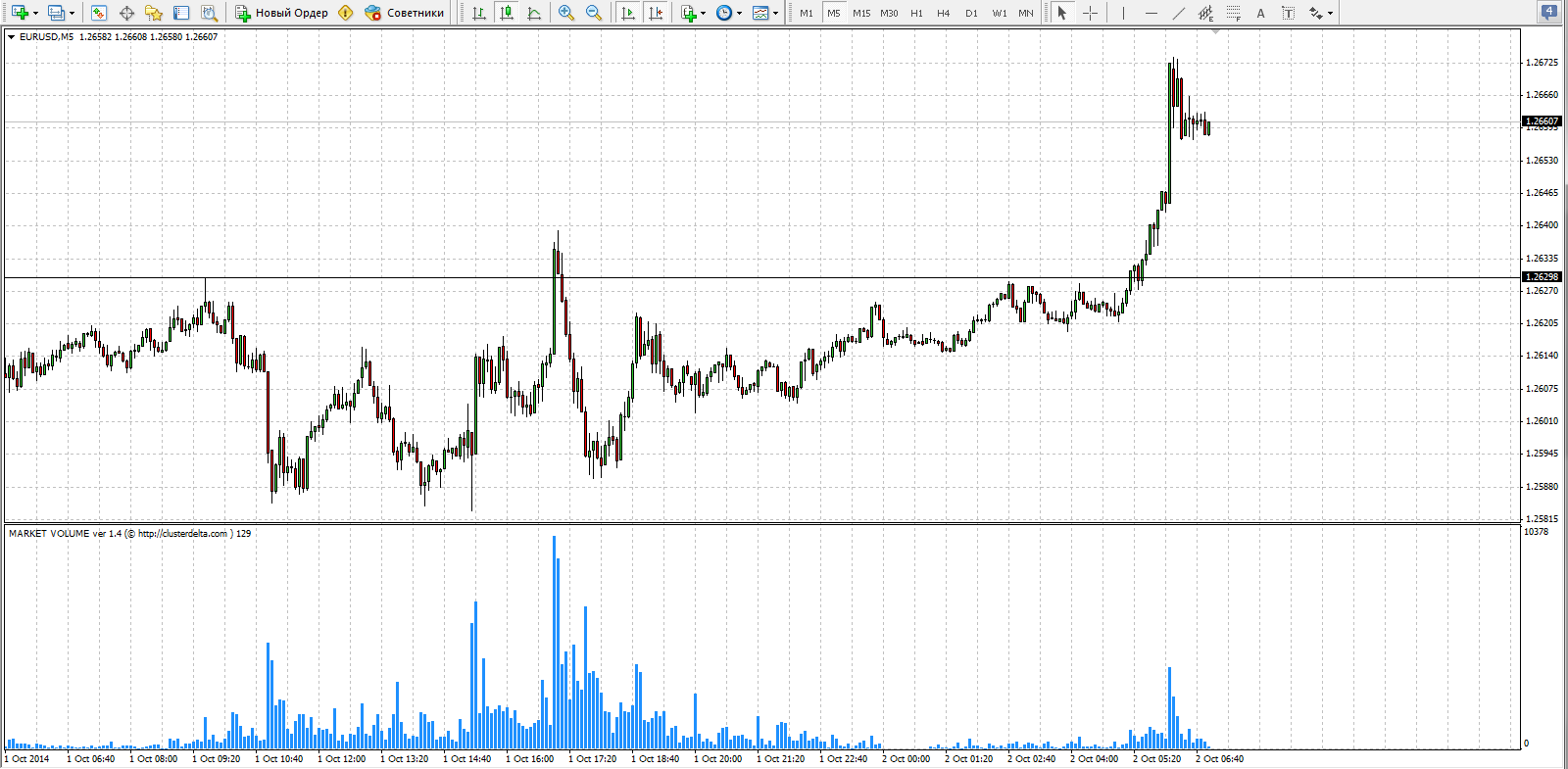Image resolution: width=1568 pixels, height=769 pixels.
Task: Open the Strategy Tester icon
Action: point(209,13)
